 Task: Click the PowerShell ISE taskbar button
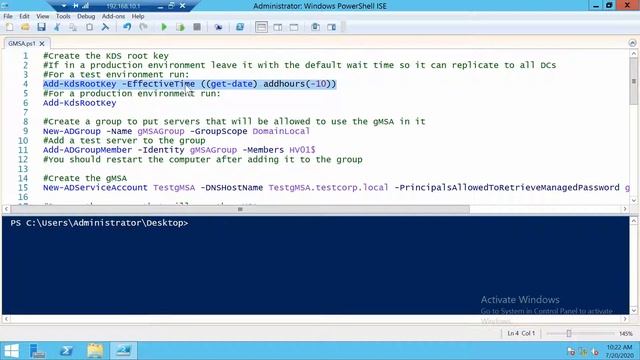pos(123,351)
